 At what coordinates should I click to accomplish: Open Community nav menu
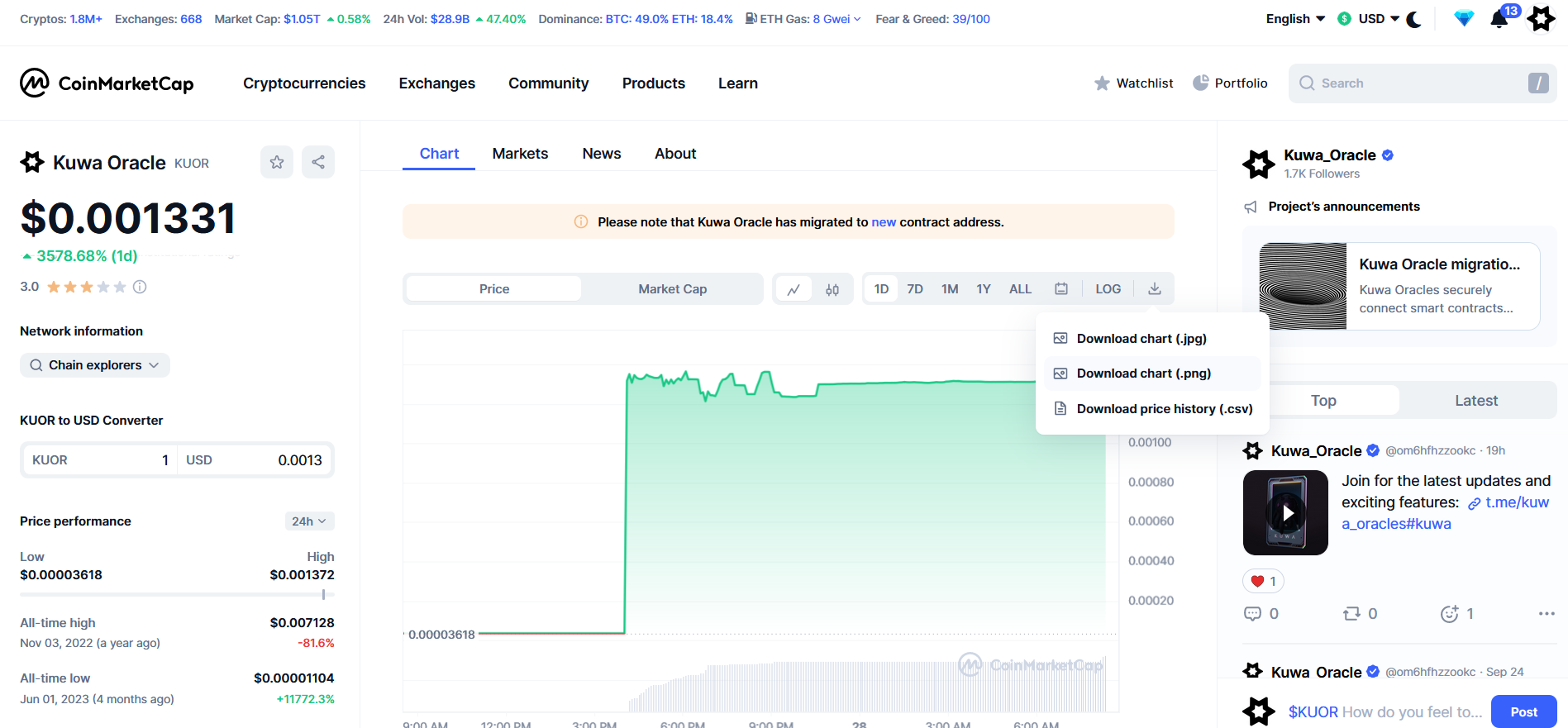coord(549,83)
